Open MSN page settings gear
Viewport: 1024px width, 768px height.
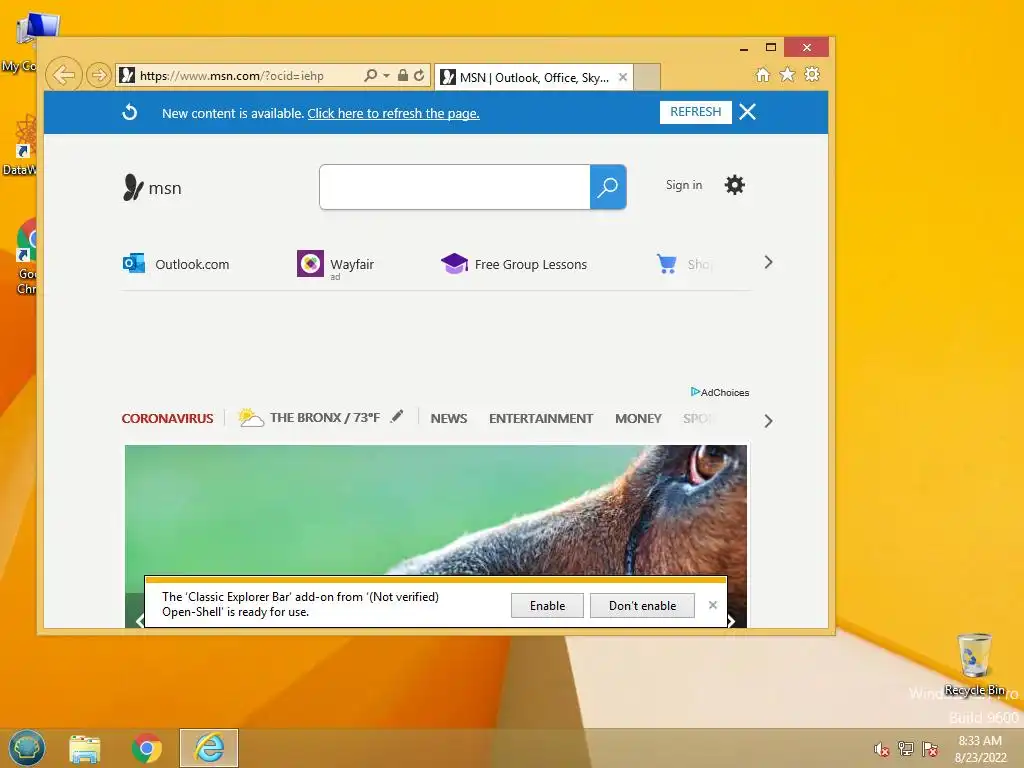pyautogui.click(x=735, y=185)
